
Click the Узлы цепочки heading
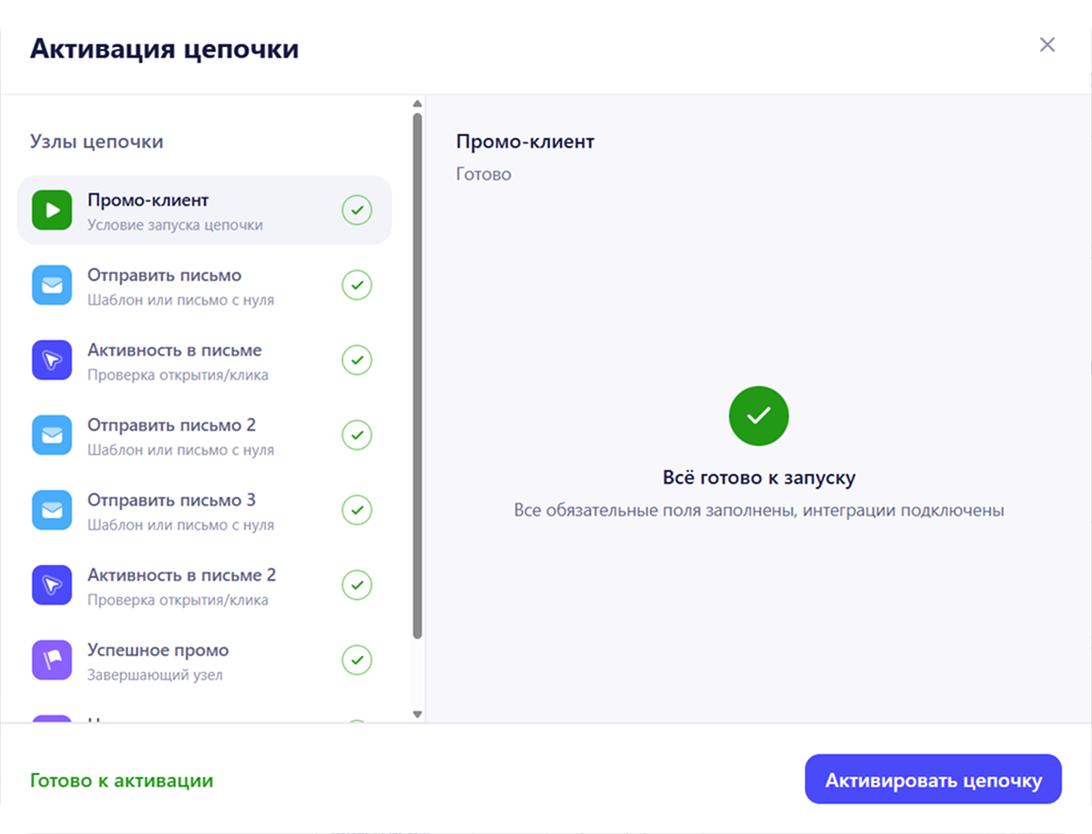click(x=97, y=141)
